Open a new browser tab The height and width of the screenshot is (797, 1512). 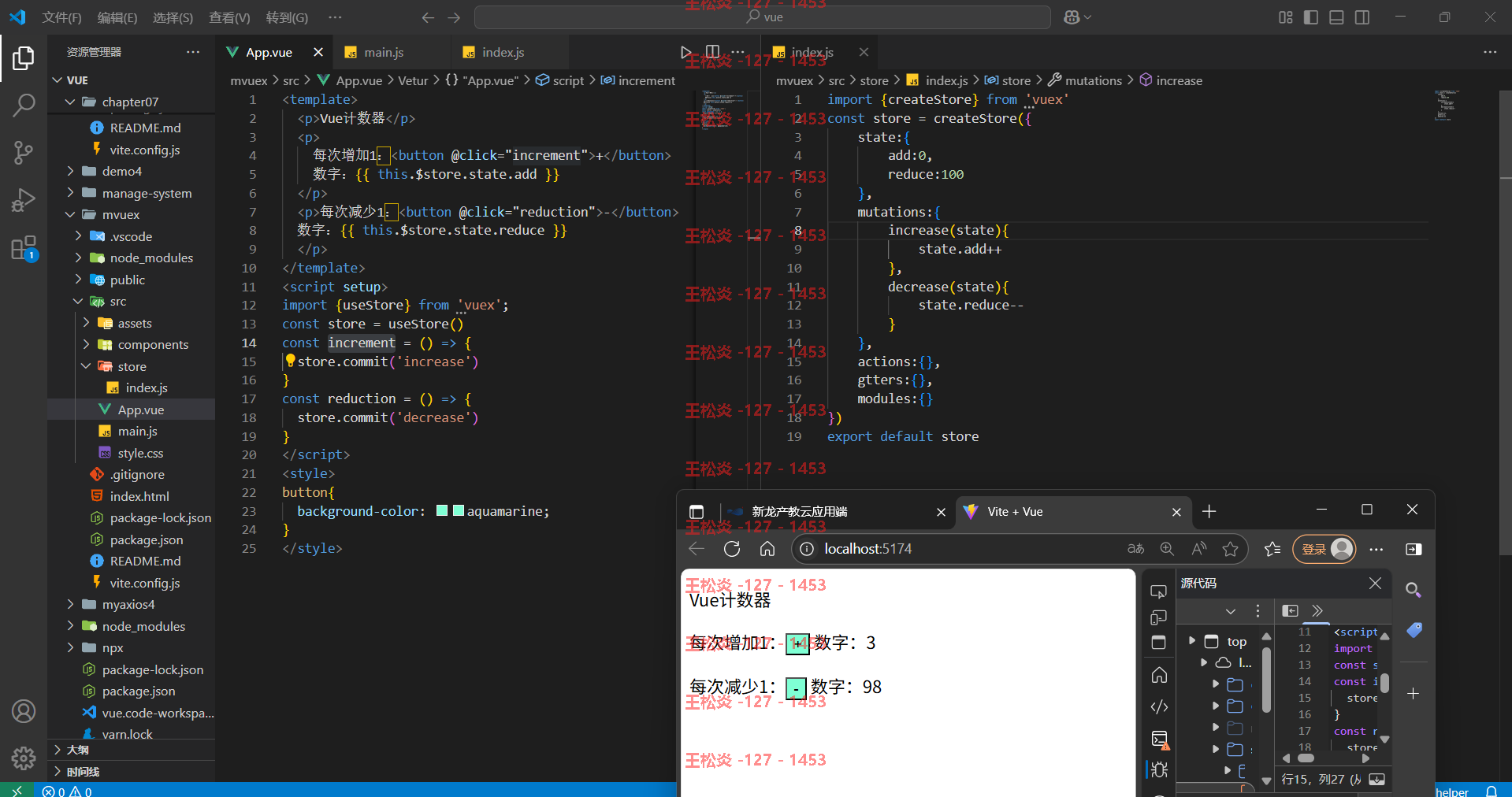[x=1209, y=512]
